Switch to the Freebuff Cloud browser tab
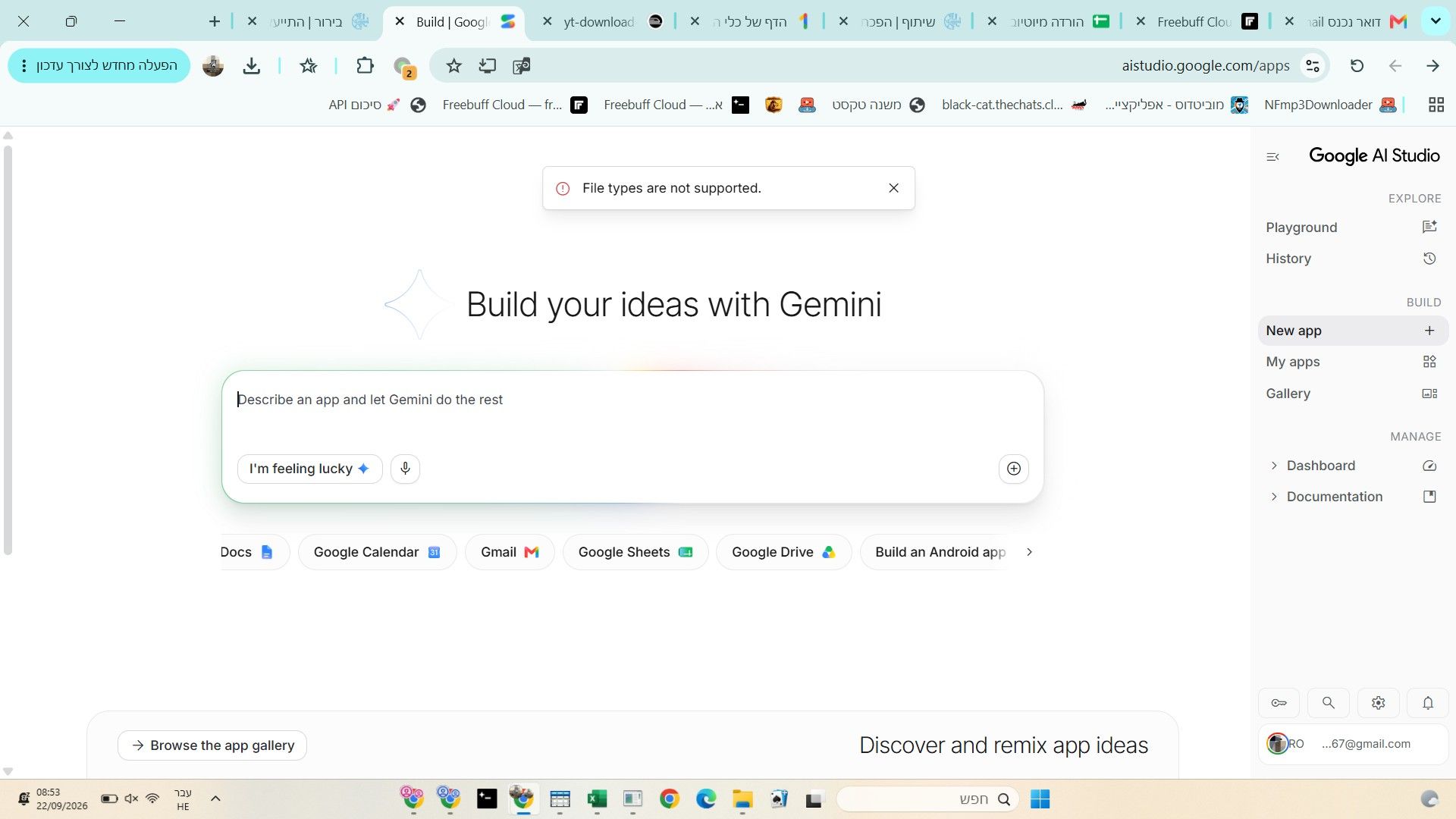 [1200, 21]
